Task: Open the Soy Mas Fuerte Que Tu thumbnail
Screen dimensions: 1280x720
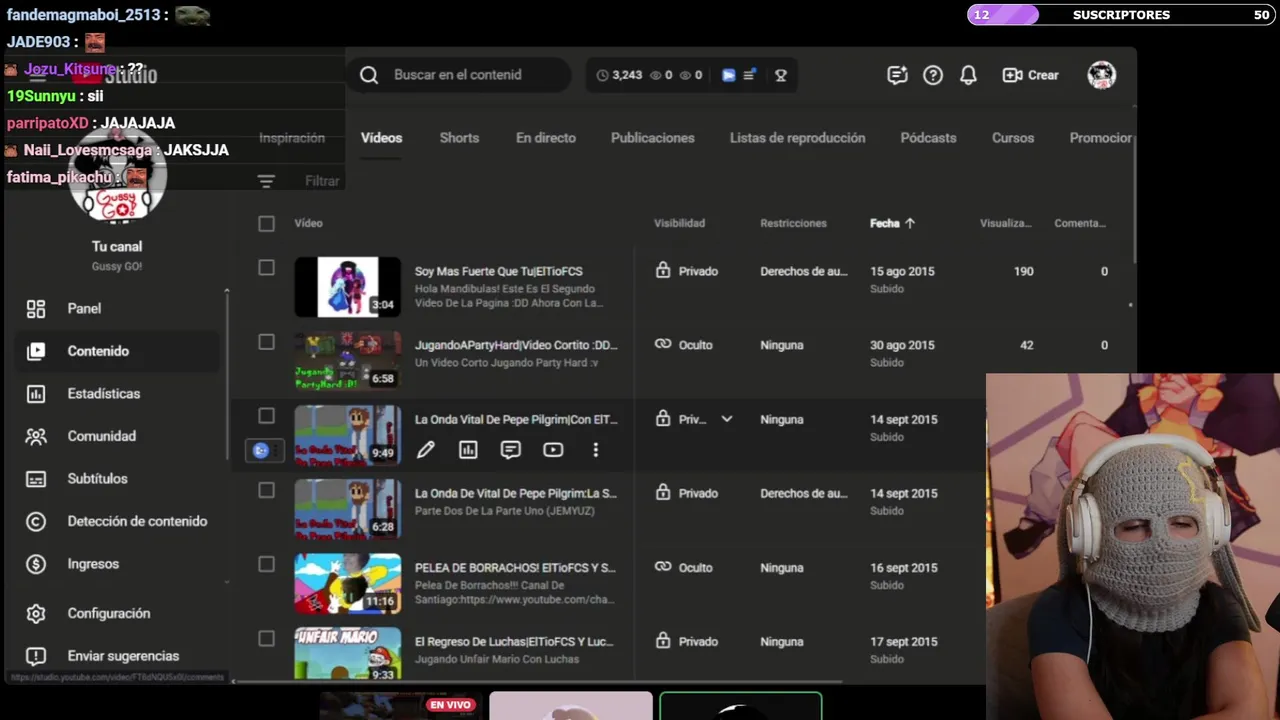Action: 347,287
